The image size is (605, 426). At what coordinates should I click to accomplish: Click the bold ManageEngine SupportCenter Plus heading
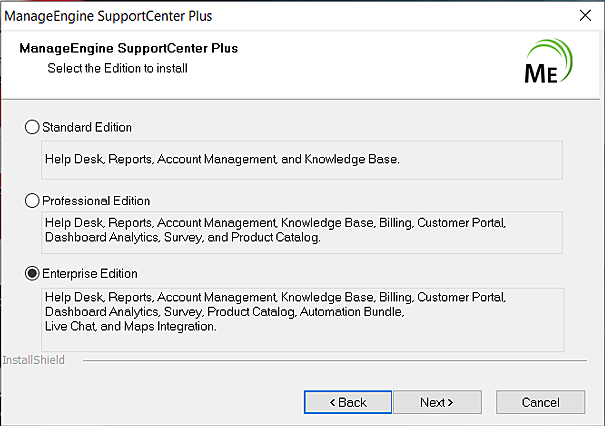click(x=128, y=48)
